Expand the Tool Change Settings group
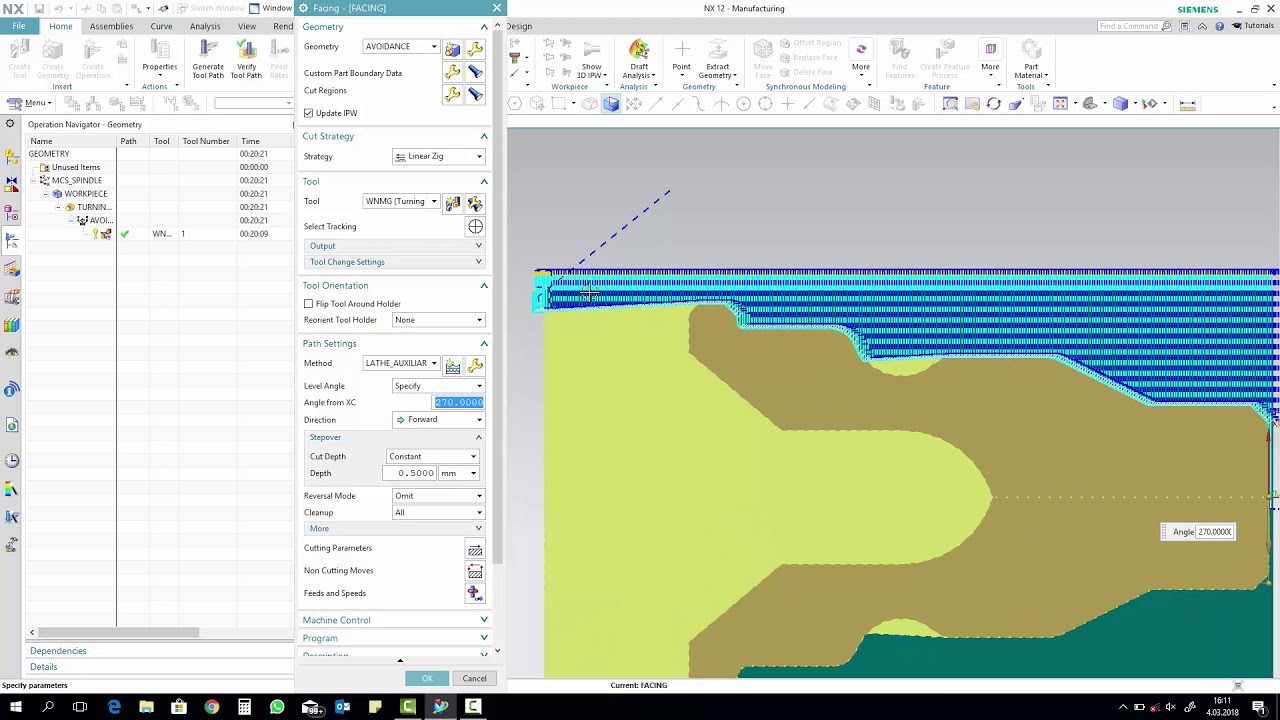The width and height of the screenshot is (1280, 720). pos(395,262)
